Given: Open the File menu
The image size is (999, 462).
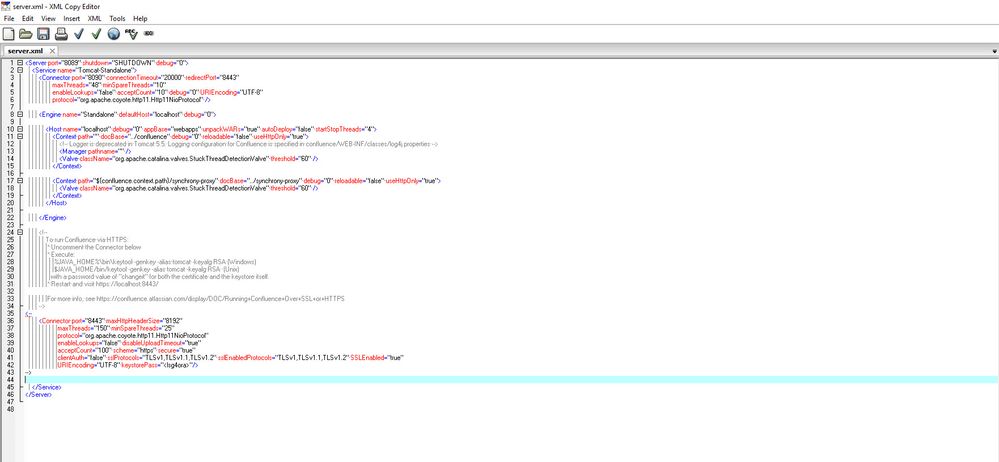Looking at the screenshot, I should pyautogui.click(x=9, y=18).
